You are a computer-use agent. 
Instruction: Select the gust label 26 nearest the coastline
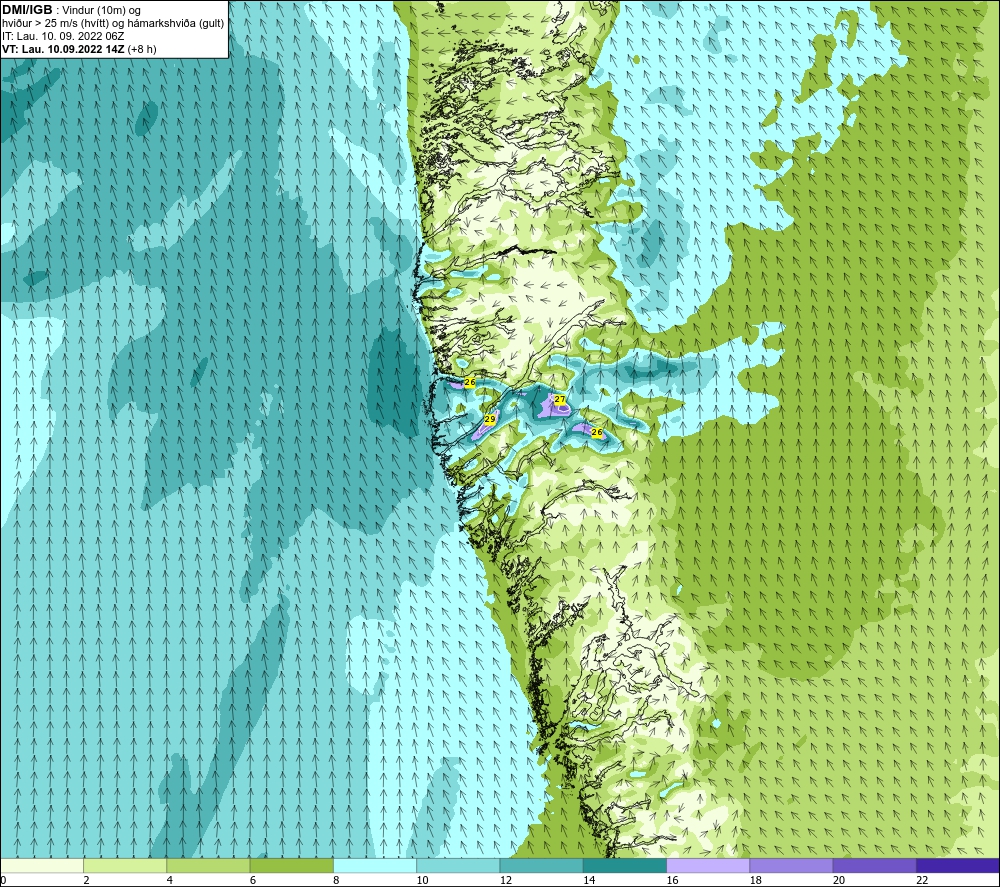470,382
